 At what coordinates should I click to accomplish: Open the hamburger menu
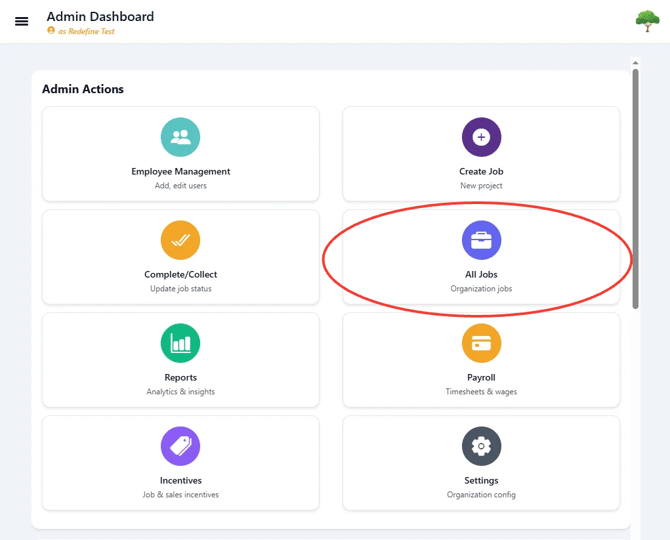[21, 21]
